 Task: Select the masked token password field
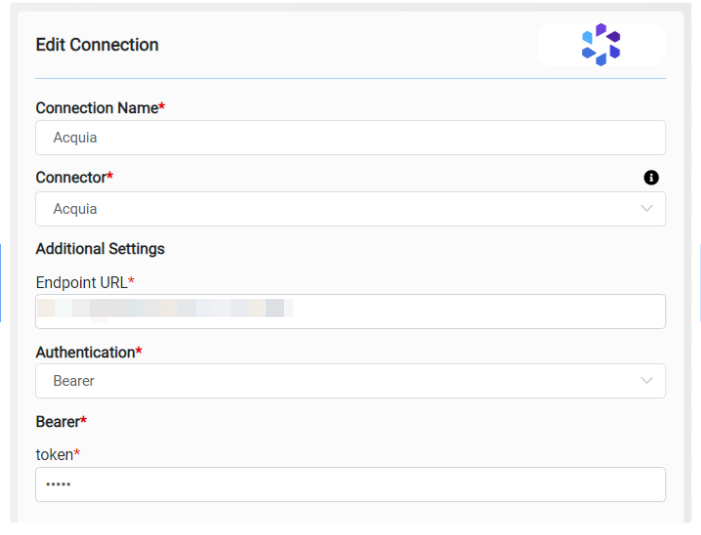click(x=350, y=485)
